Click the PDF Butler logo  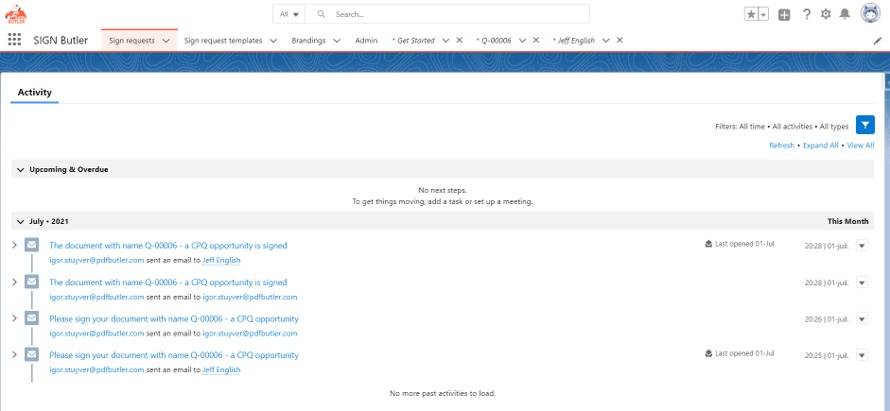pos(15,14)
